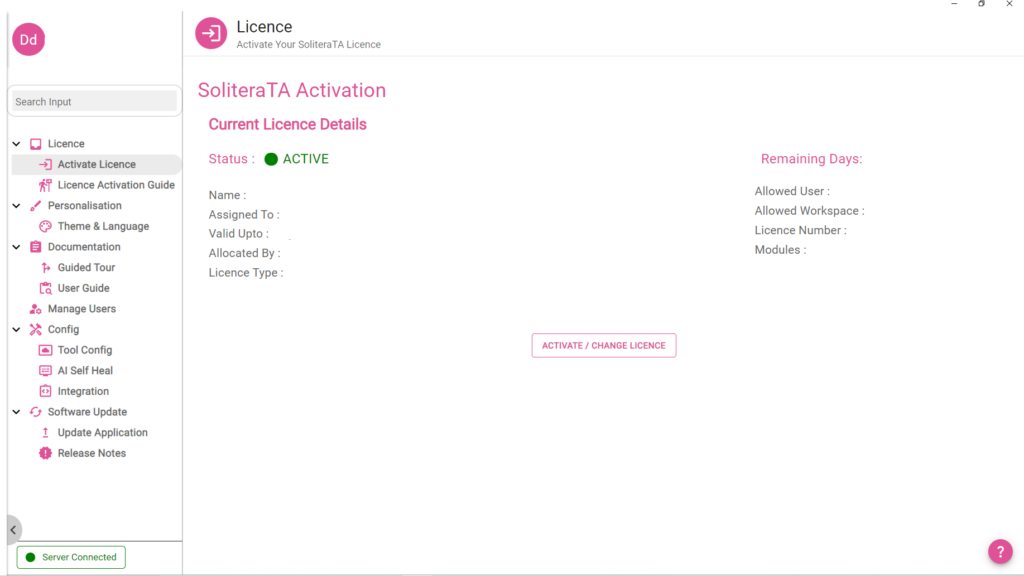This screenshot has height=576, width=1024.
Task: Collapse the Documentation tree section
Action: (x=16, y=247)
